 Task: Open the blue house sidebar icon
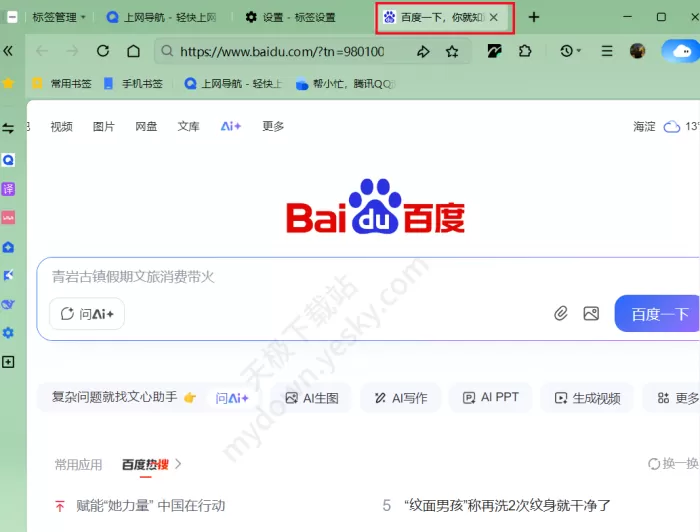(8, 247)
